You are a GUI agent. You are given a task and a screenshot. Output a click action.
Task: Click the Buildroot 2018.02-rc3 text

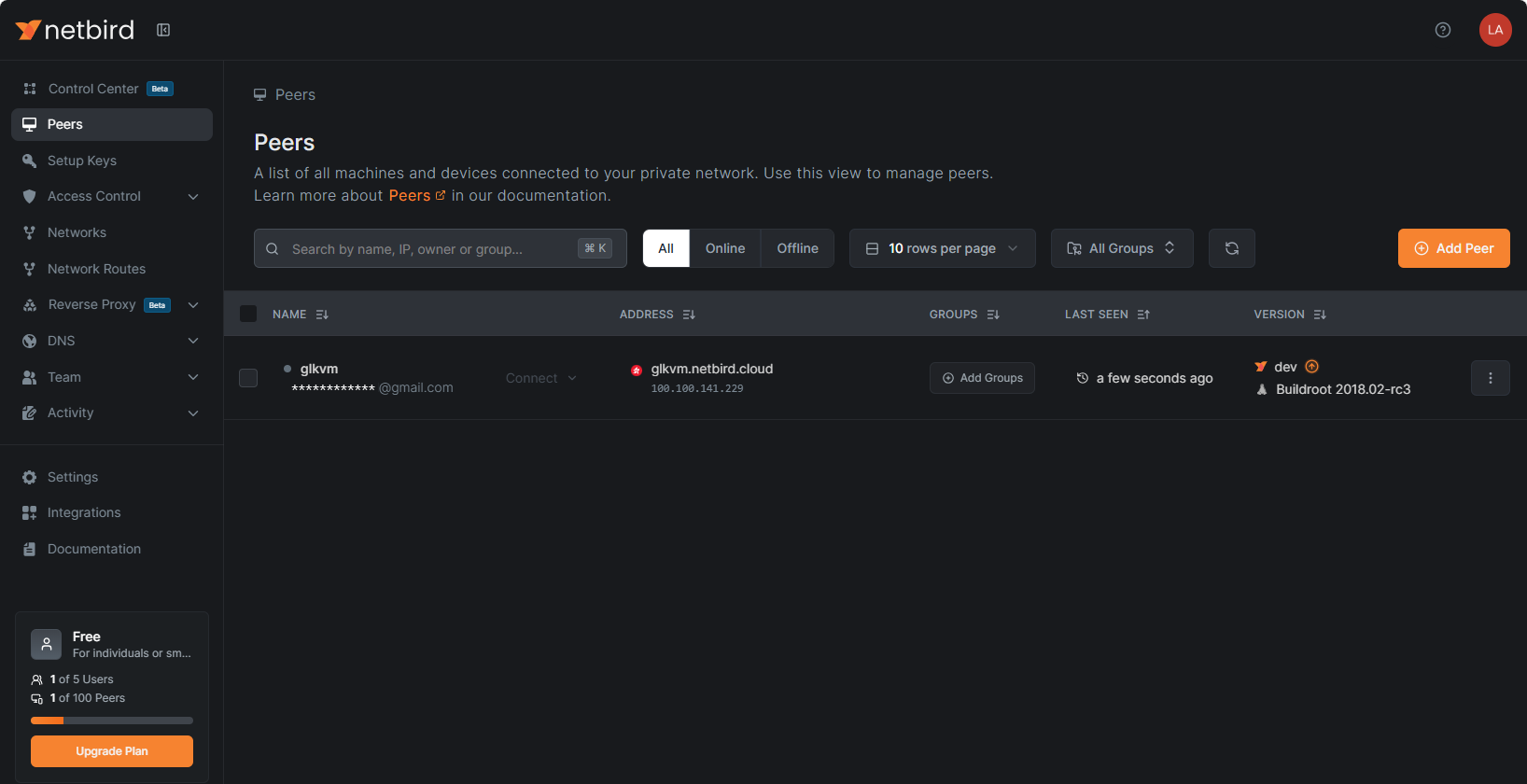(1343, 389)
